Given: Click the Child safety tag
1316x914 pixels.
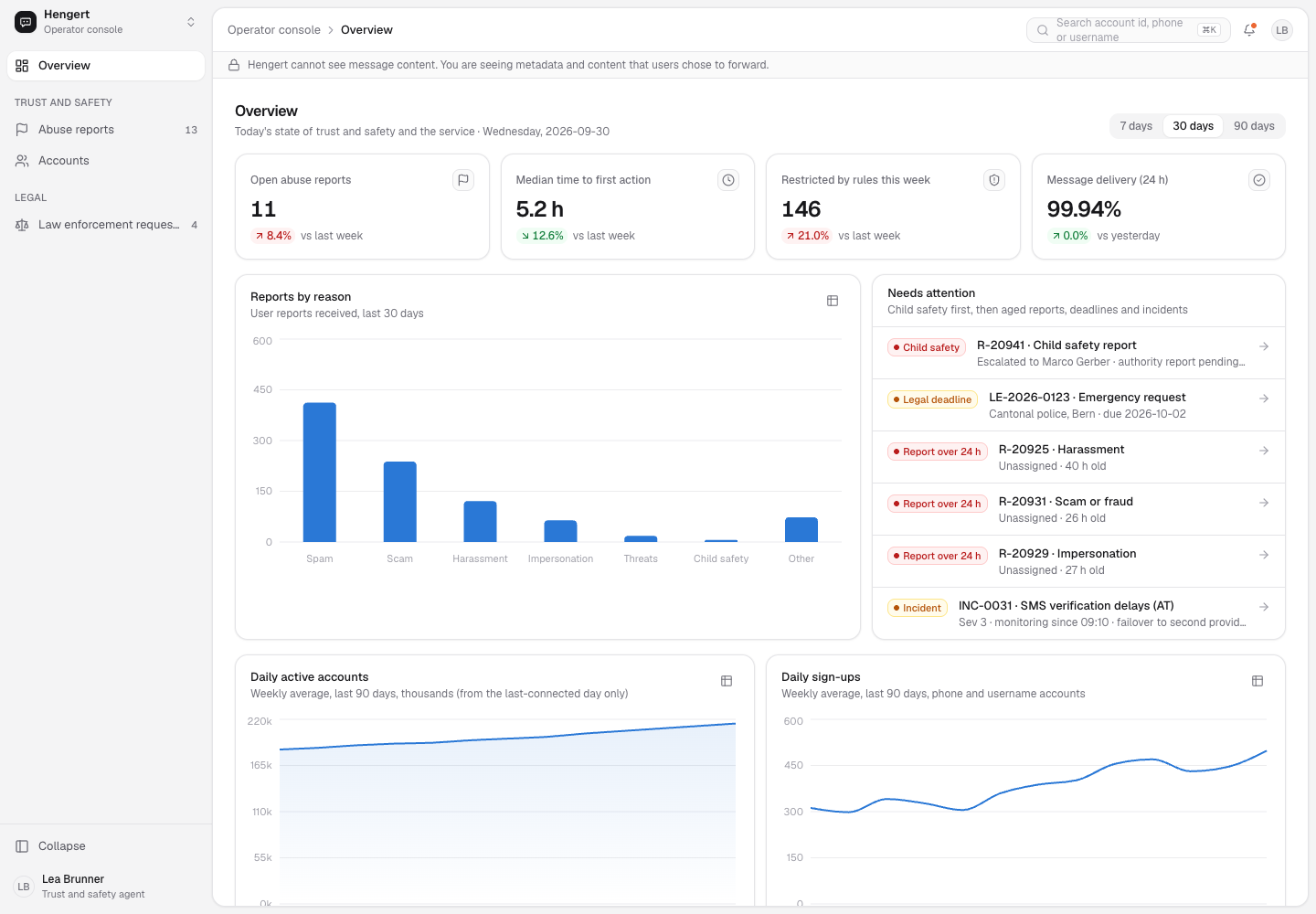Looking at the screenshot, I should [927, 347].
